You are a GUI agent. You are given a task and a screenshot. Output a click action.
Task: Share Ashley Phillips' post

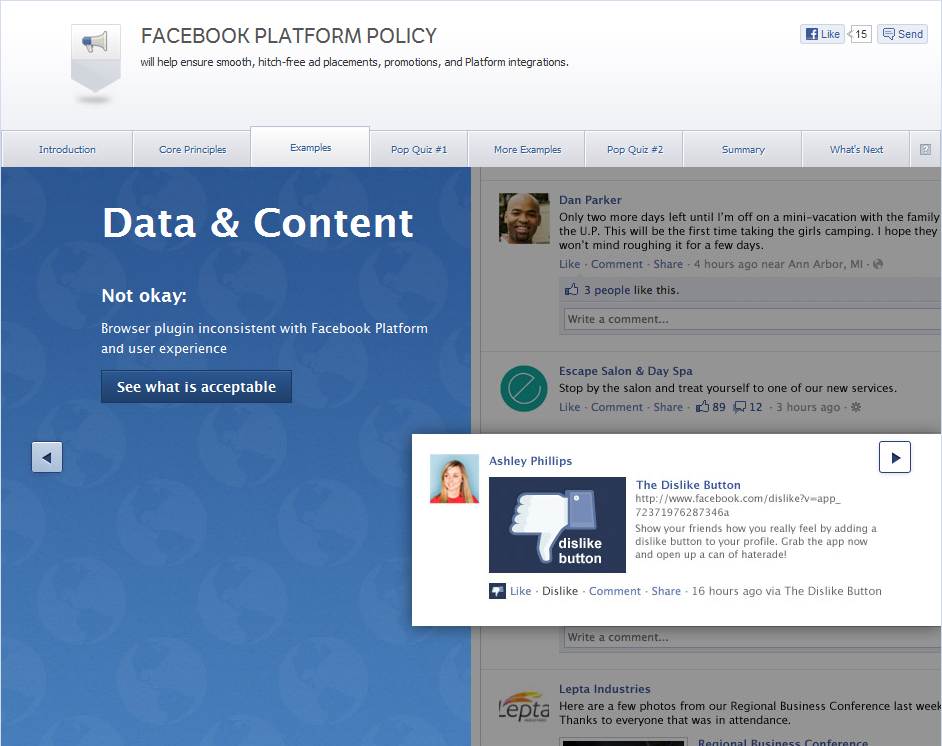click(x=666, y=591)
